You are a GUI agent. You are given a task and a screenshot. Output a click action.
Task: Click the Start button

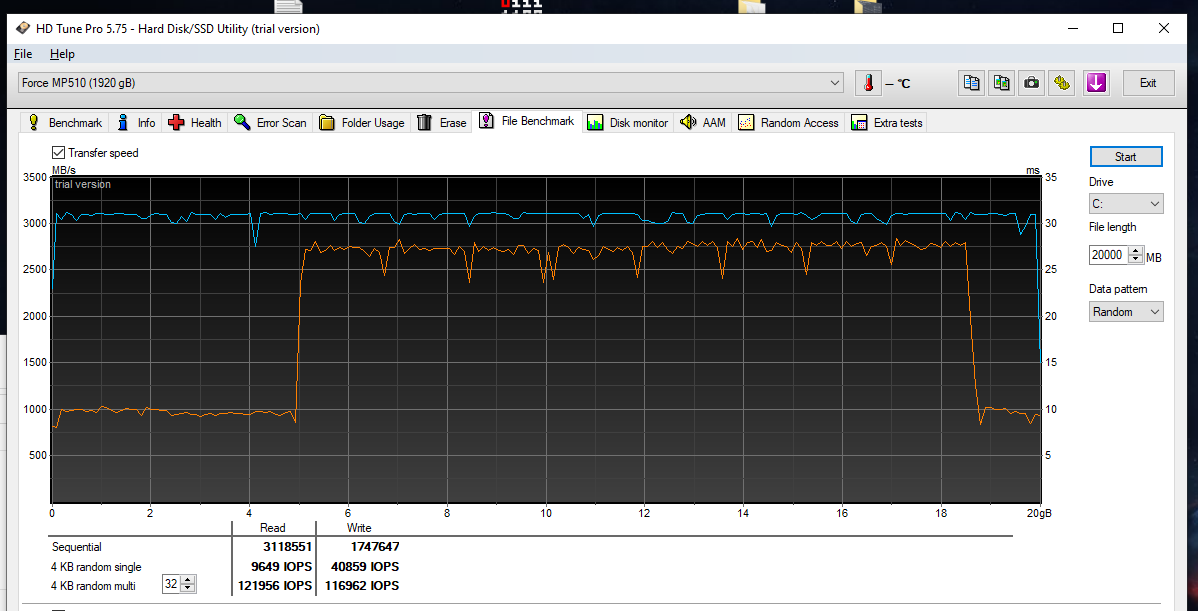(x=1126, y=157)
